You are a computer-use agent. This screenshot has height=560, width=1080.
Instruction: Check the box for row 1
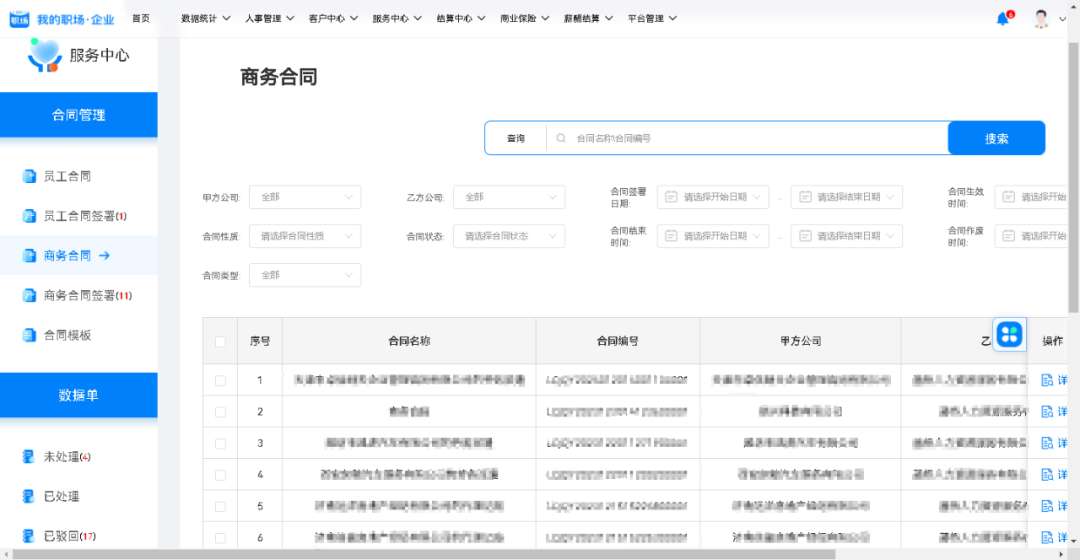tap(220, 380)
